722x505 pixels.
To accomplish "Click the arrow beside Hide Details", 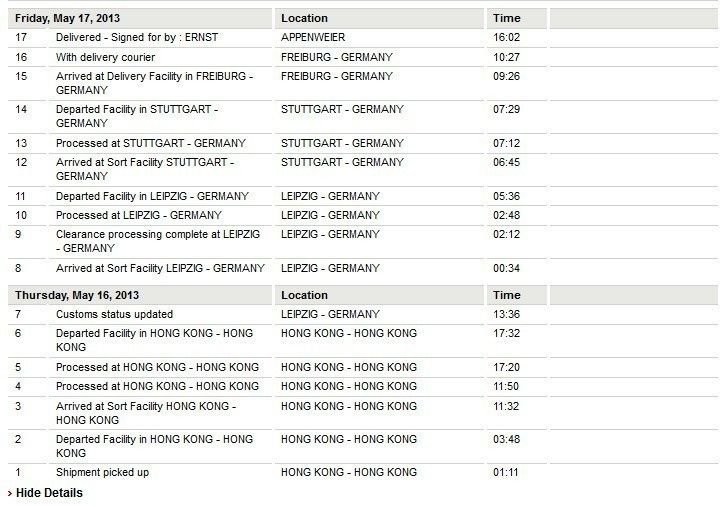I will (x=10, y=493).
